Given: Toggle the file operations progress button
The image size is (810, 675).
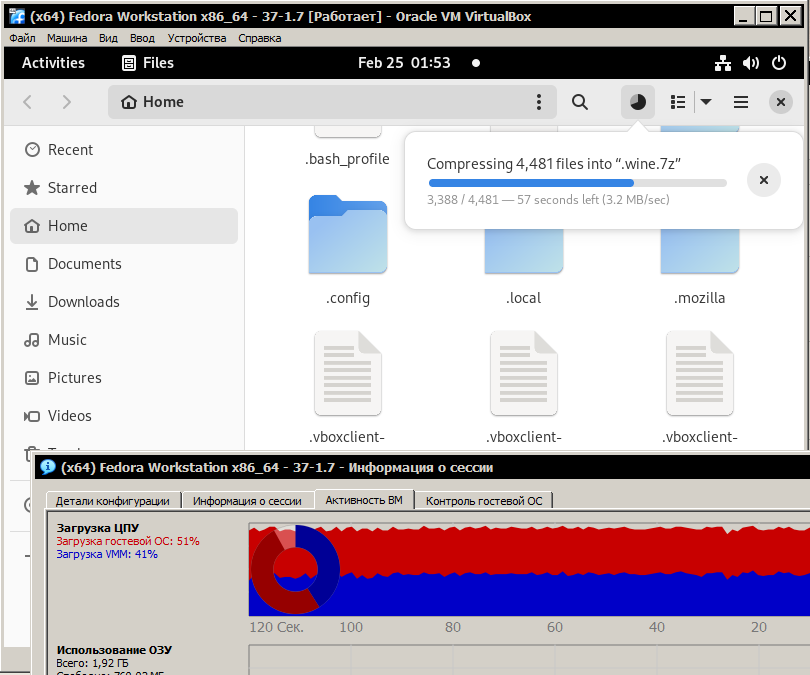Looking at the screenshot, I should click(638, 102).
